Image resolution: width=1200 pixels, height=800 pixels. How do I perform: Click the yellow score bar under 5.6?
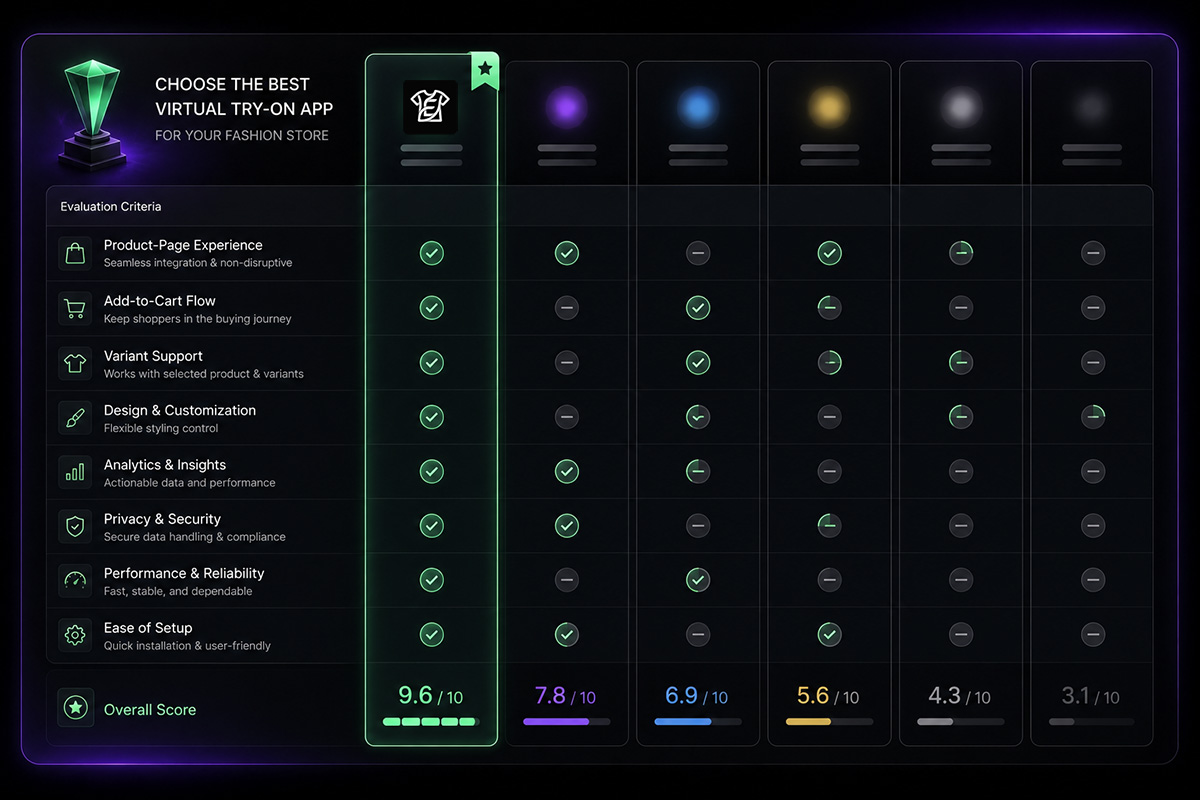pyautogui.click(x=829, y=721)
